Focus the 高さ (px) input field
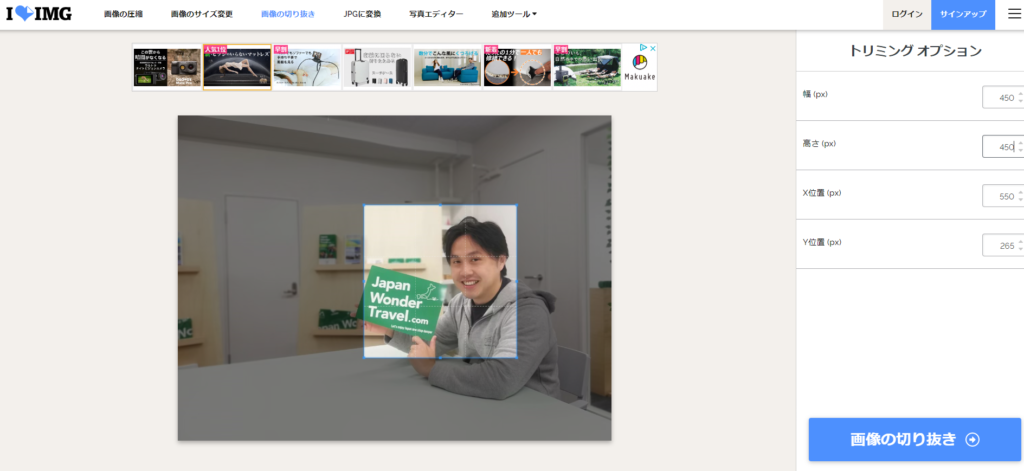Viewport: 1024px width, 471px height. click(x=1000, y=147)
